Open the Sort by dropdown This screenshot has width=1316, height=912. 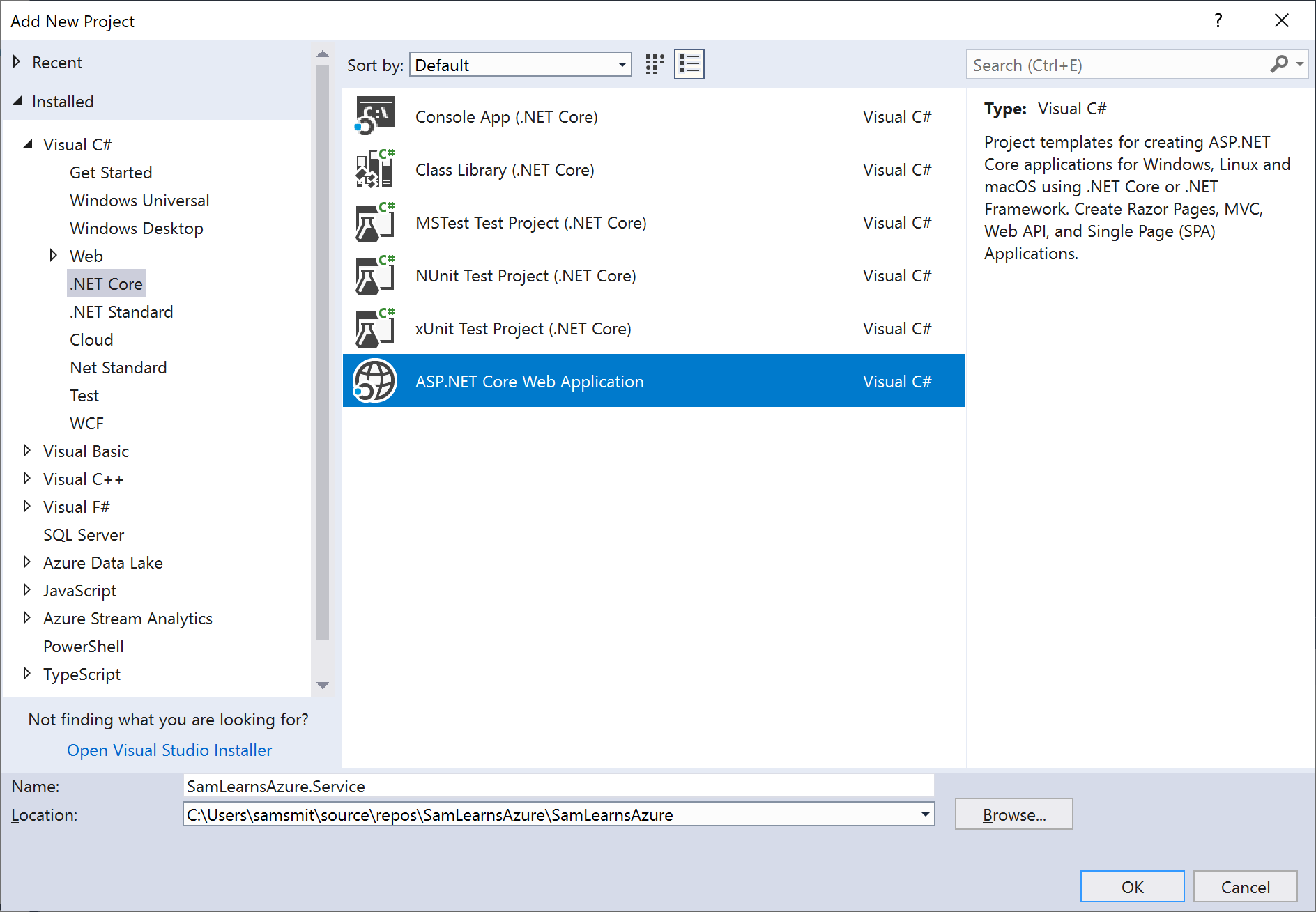tap(621, 65)
